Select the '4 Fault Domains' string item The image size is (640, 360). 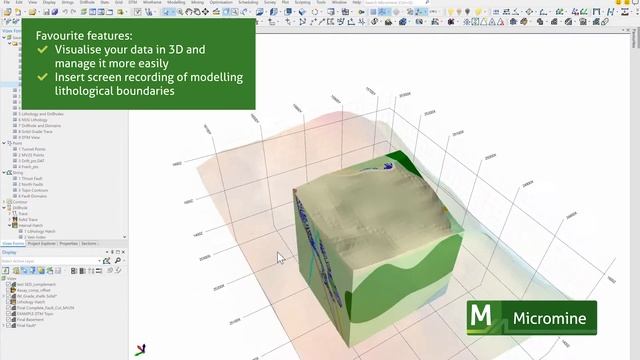tap(32, 196)
